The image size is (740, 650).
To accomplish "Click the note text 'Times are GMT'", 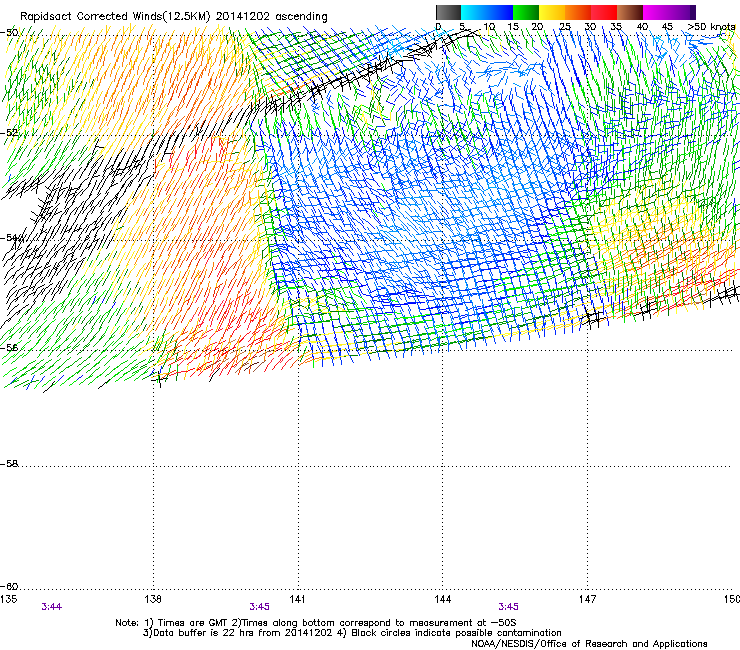I will [x=193, y=623].
